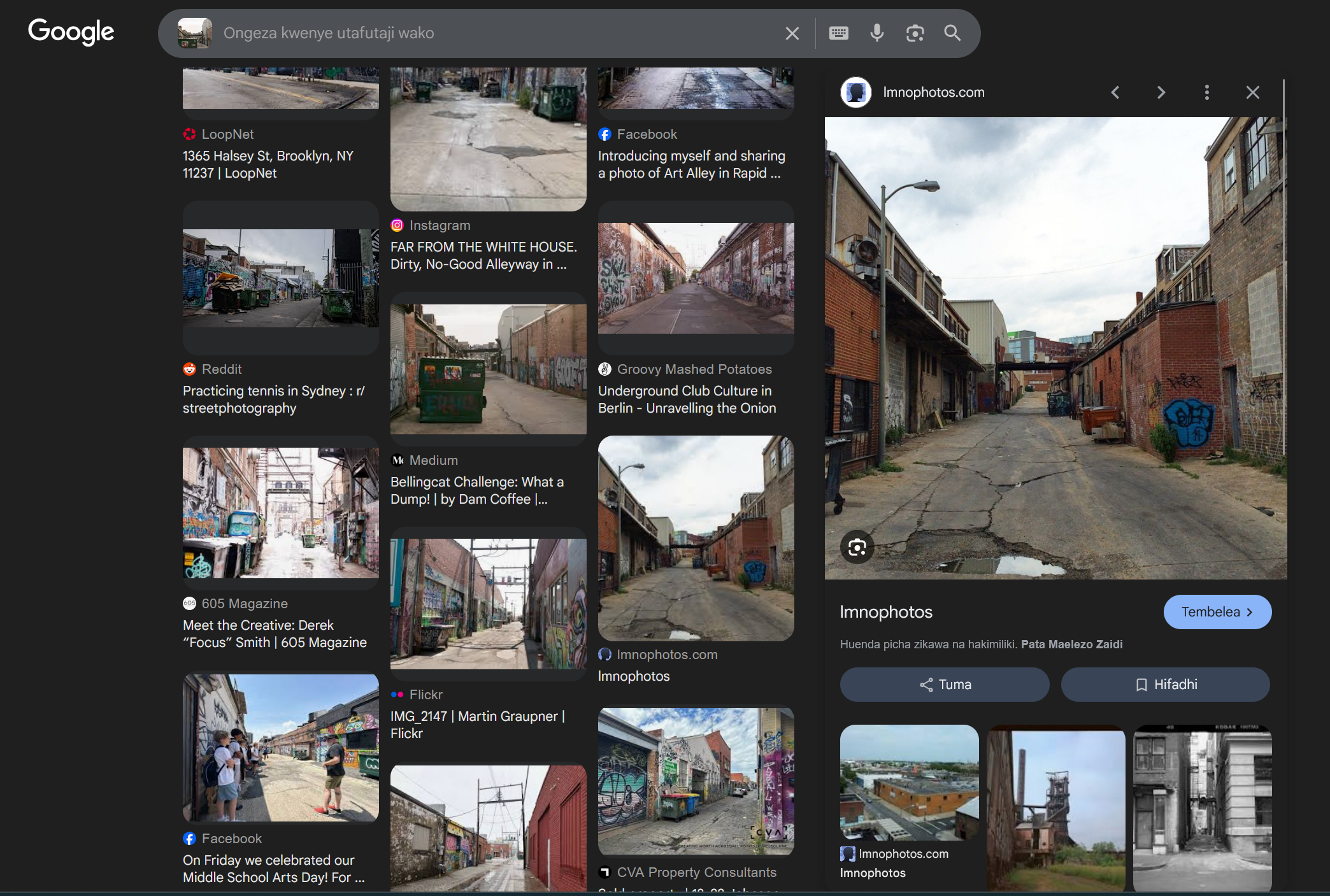This screenshot has height=896, width=1330.
Task: Open the on-screen keyboard icon
Action: tap(838, 33)
